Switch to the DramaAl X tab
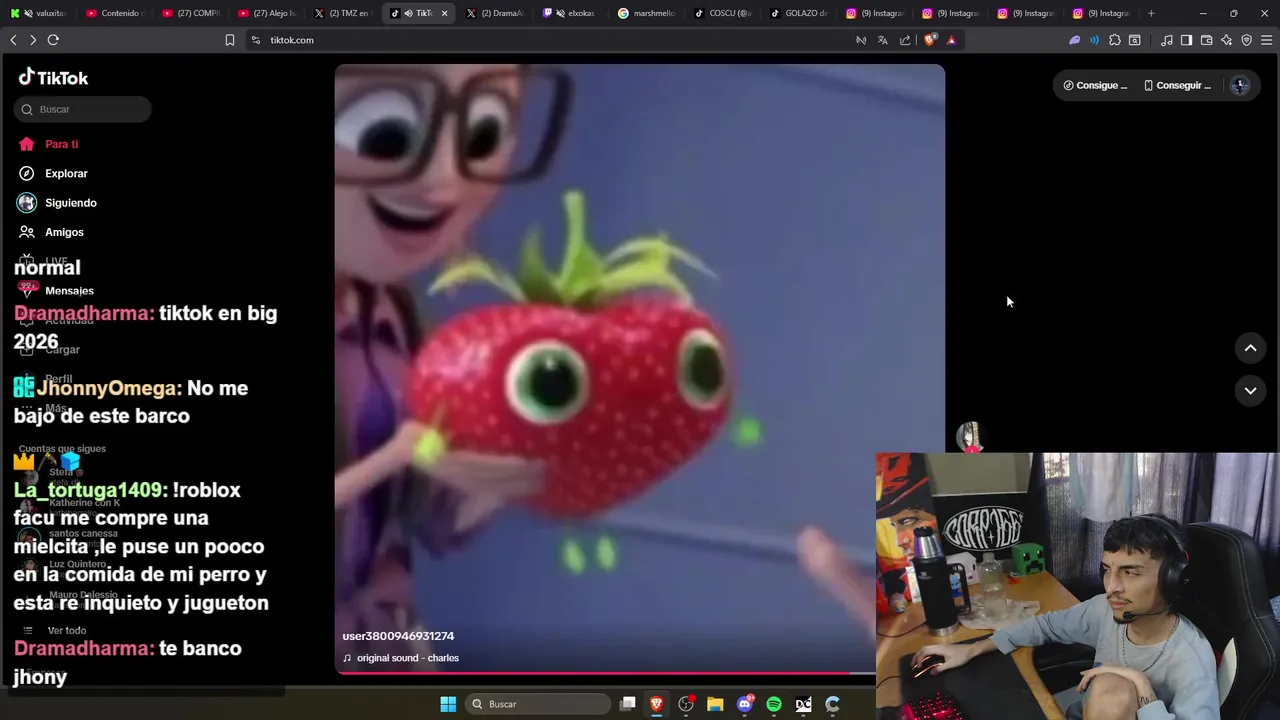The width and height of the screenshot is (1280, 720). click(x=494, y=13)
